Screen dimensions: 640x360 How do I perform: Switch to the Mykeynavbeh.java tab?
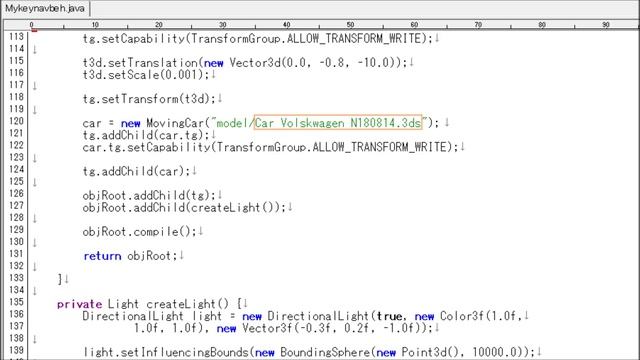(x=45, y=8)
